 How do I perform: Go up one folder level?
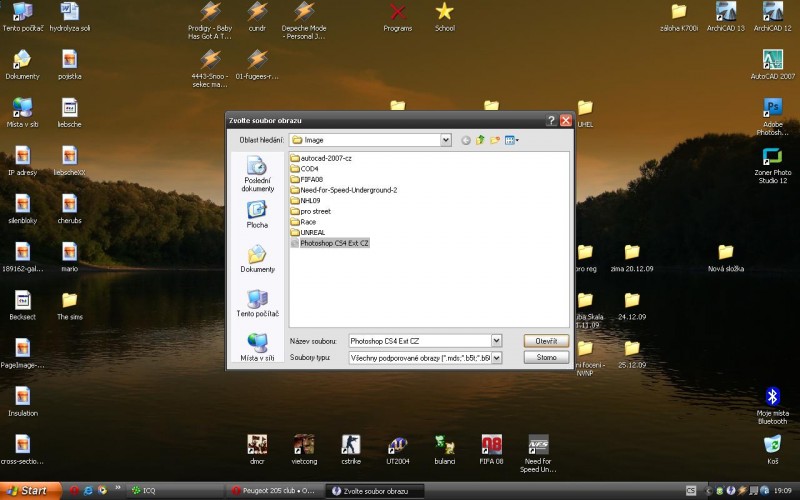[x=480, y=140]
